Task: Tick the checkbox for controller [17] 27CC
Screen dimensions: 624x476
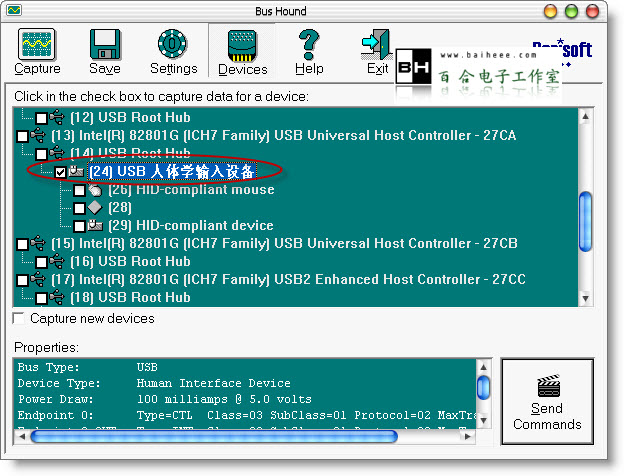Action: pos(22,280)
